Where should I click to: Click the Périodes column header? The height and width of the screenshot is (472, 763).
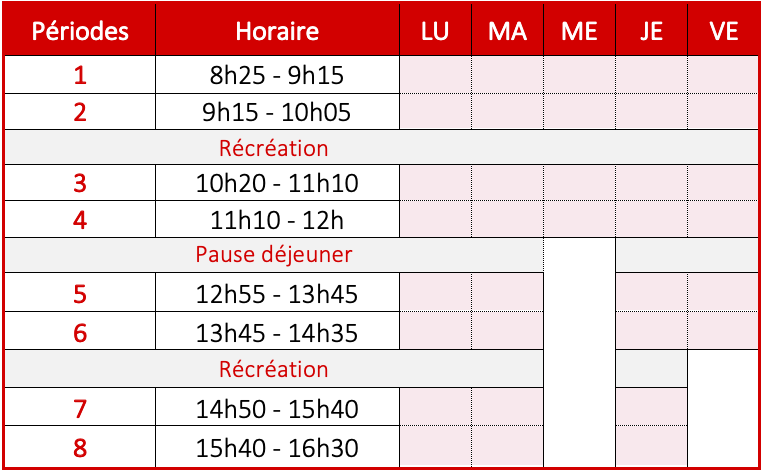(x=80, y=30)
